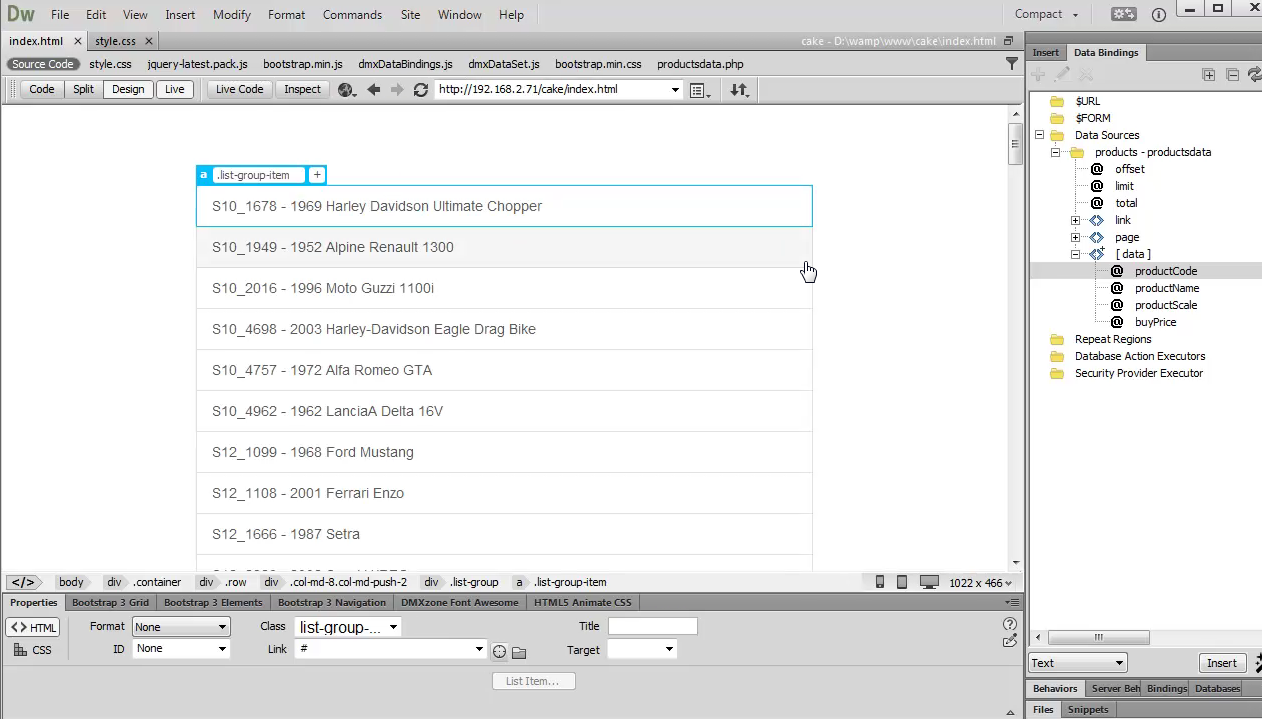
Task: Open related file dmxDataSet.js
Action: click(504, 64)
